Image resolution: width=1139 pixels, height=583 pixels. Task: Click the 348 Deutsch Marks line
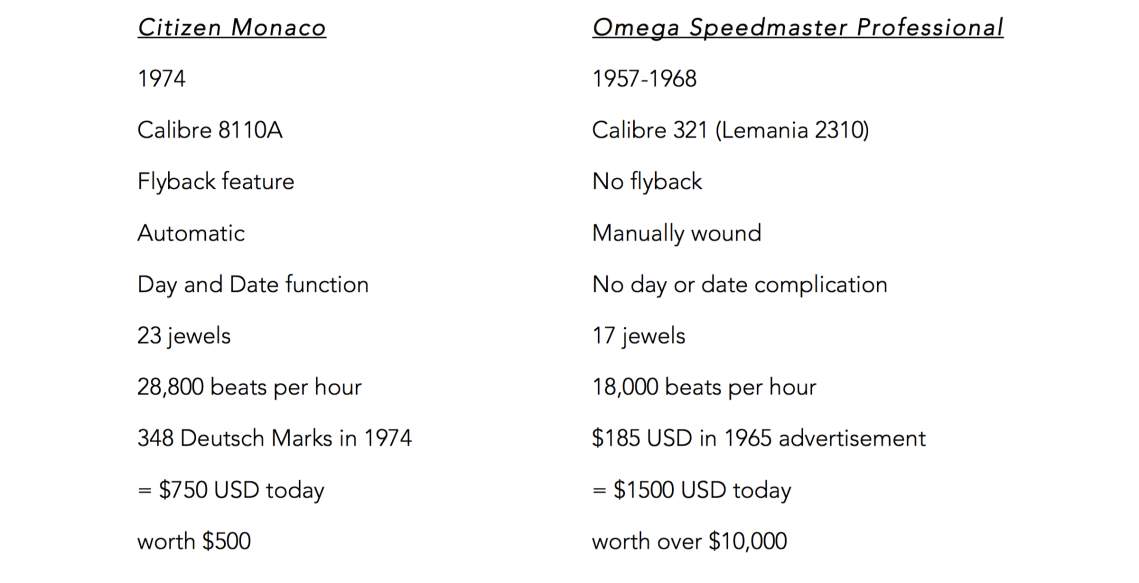tap(274, 439)
